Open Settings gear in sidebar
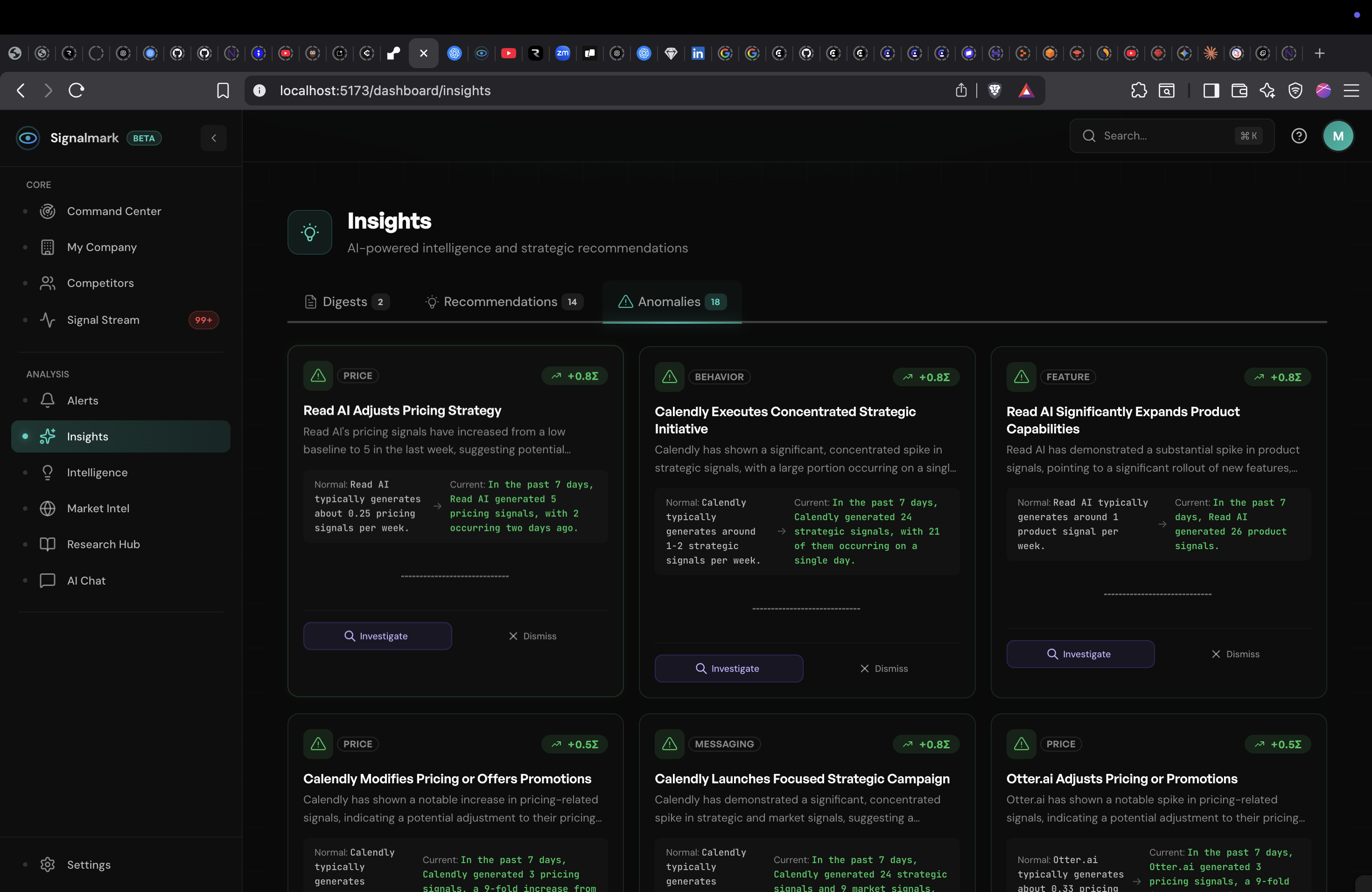The width and height of the screenshot is (1372, 892). [88, 864]
